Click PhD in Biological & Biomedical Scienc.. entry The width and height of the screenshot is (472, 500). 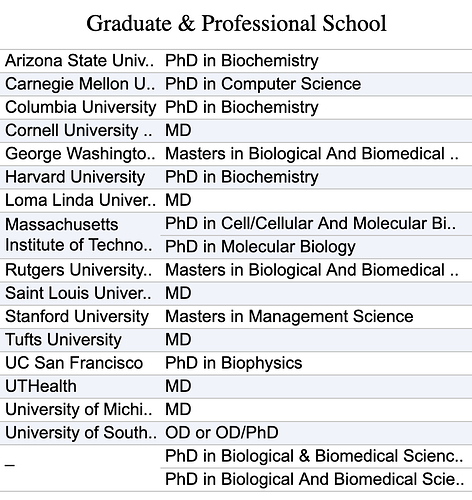[316, 456]
